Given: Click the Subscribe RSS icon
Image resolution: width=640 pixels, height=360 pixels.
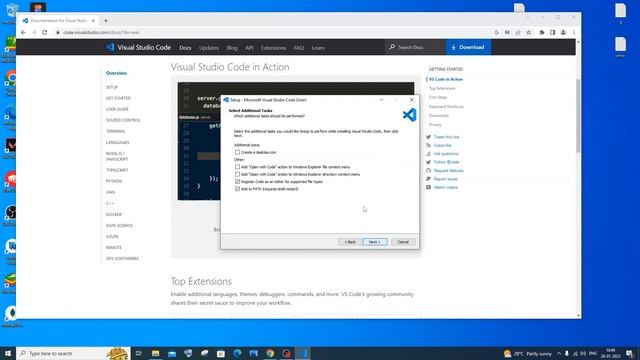Looking at the screenshot, I should coord(428,145).
